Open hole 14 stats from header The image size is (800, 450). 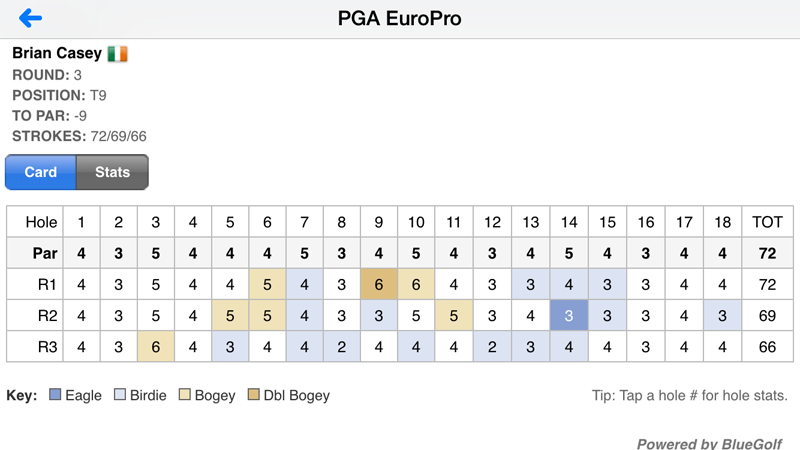click(568, 222)
